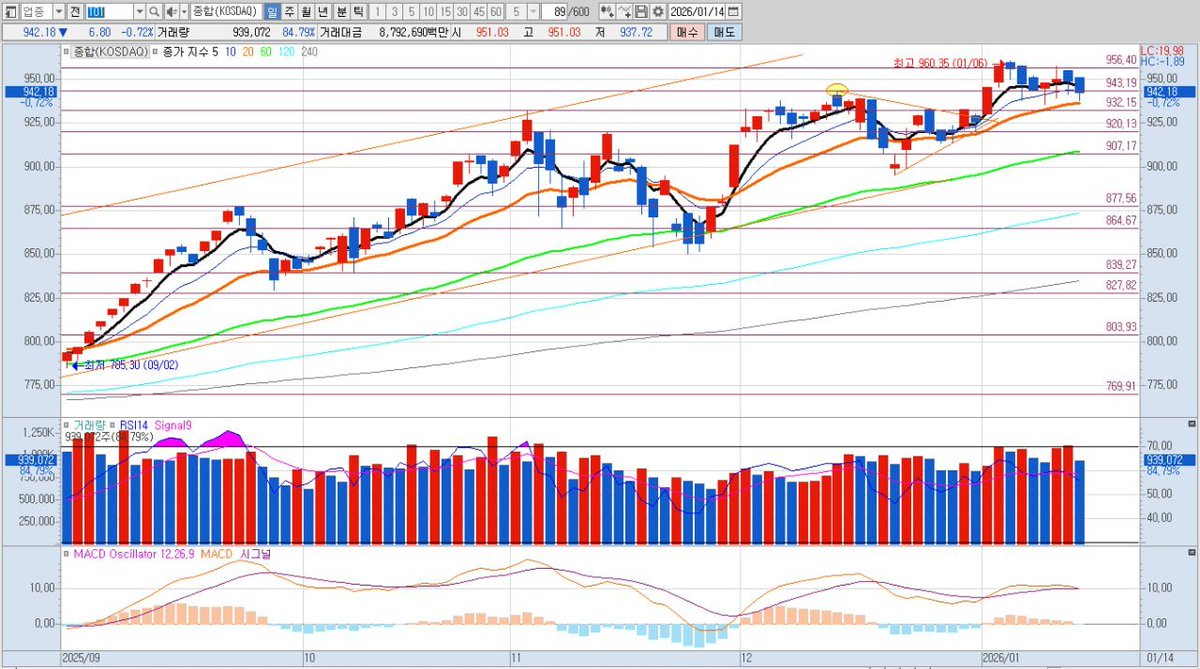1200x669 pixels.
Task: Click the 종합(KOSDAQ) chart legend label
Action: (111, 52)
